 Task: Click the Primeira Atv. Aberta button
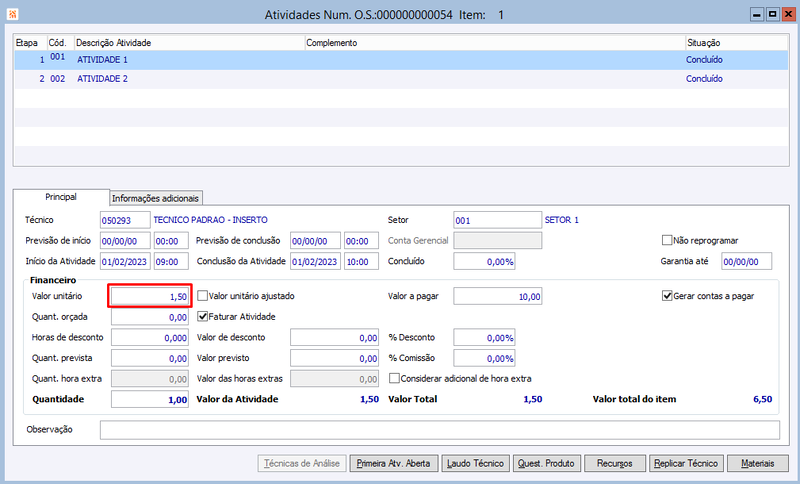point(393,464)
